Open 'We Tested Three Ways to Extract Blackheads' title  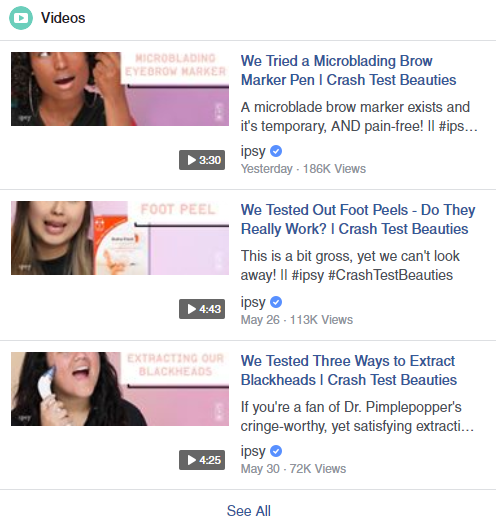[349, 370]
